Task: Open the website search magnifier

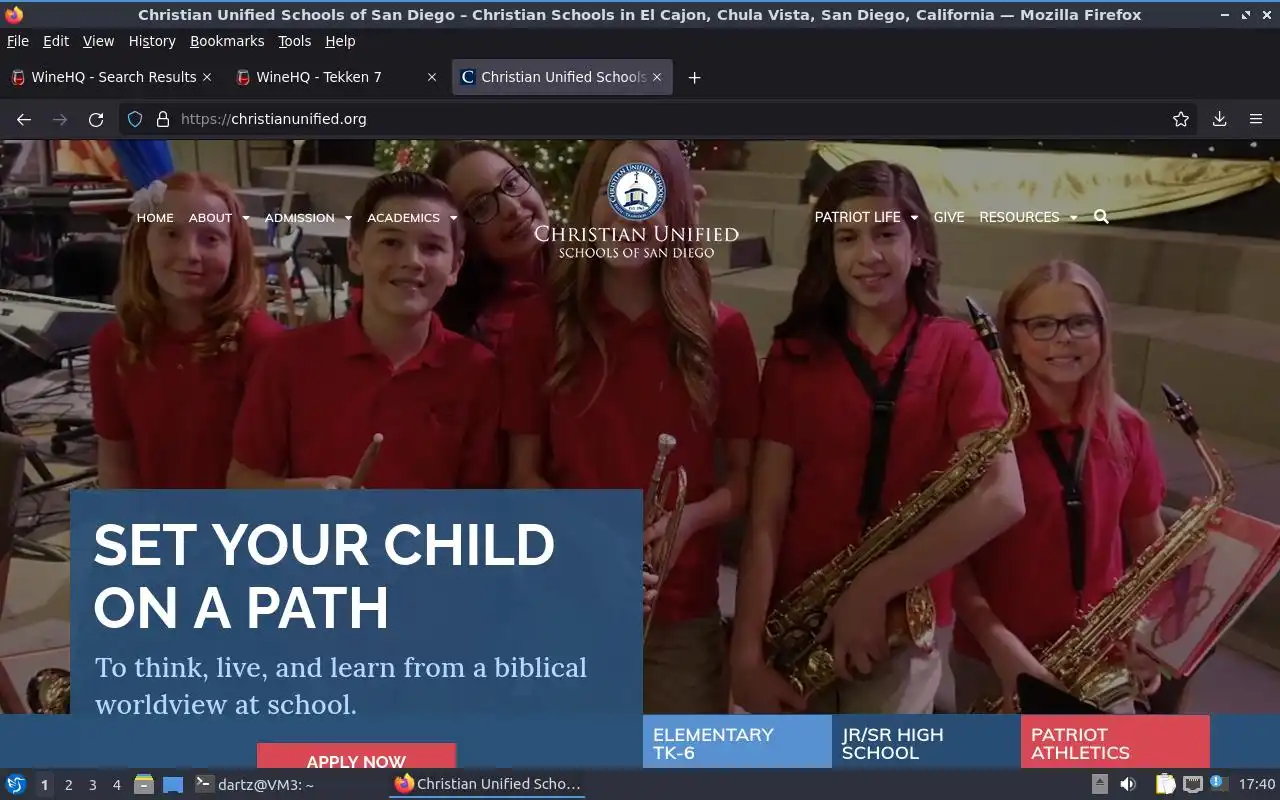Action: (1101, 217)
